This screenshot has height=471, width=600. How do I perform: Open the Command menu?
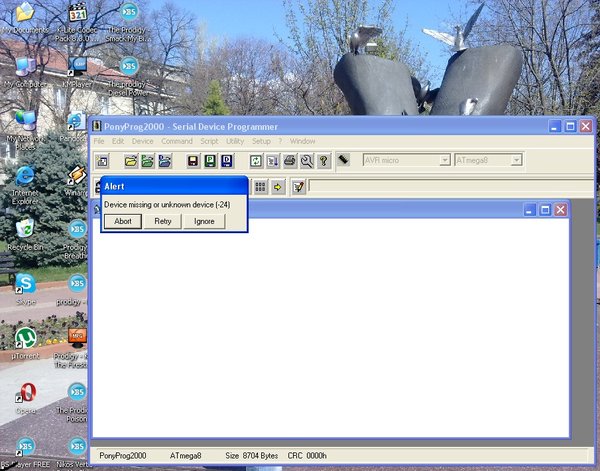point(177,141)
